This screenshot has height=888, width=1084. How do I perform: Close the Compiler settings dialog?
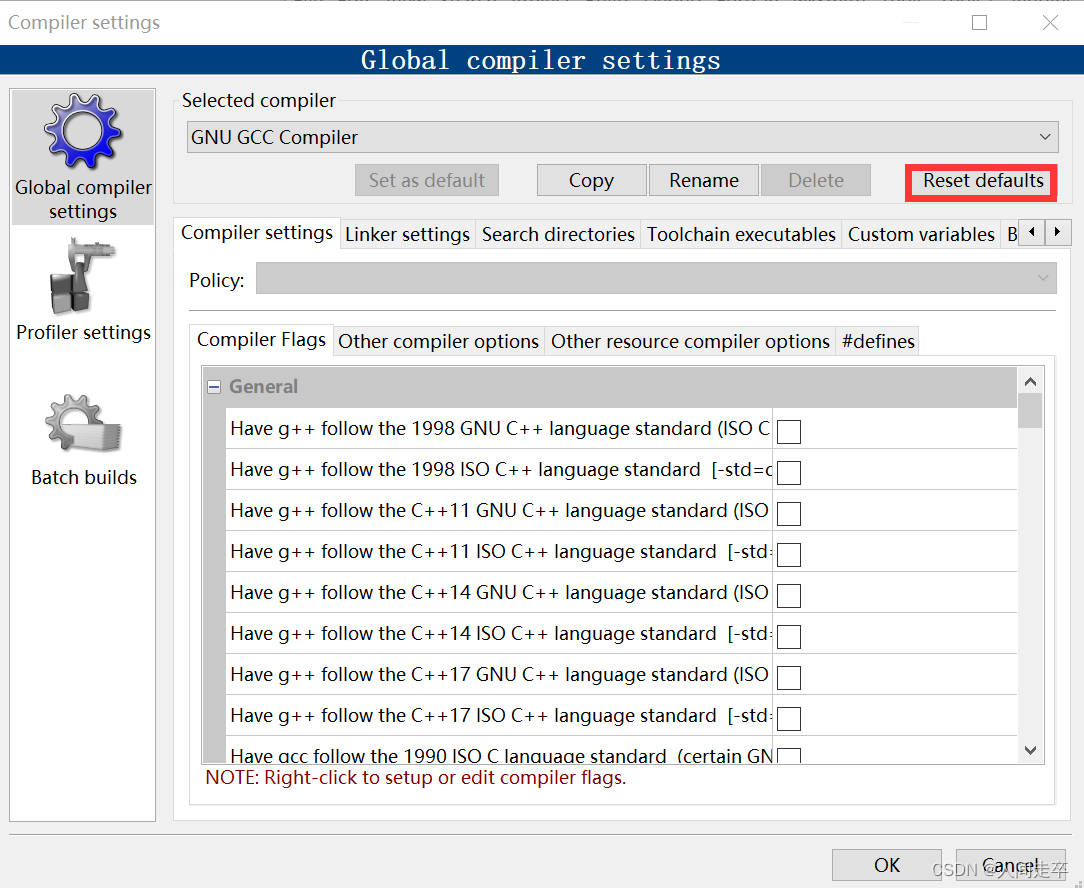coord(1050,23)
